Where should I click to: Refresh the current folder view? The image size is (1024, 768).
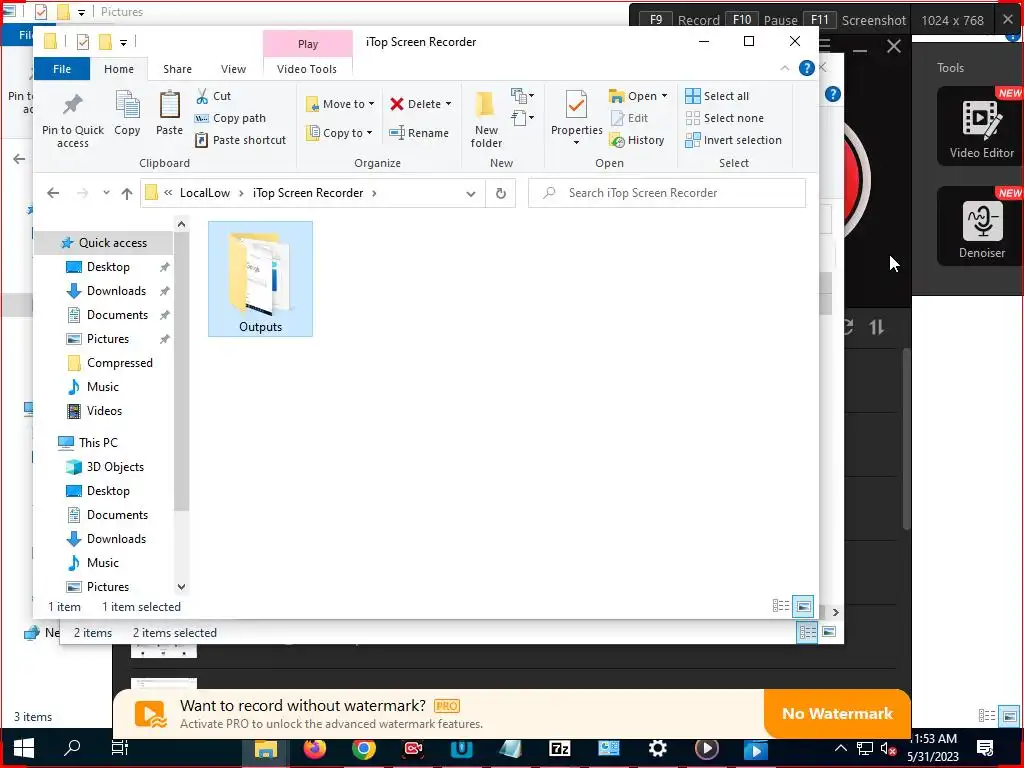pyautogui.click(x=501, y=193)
